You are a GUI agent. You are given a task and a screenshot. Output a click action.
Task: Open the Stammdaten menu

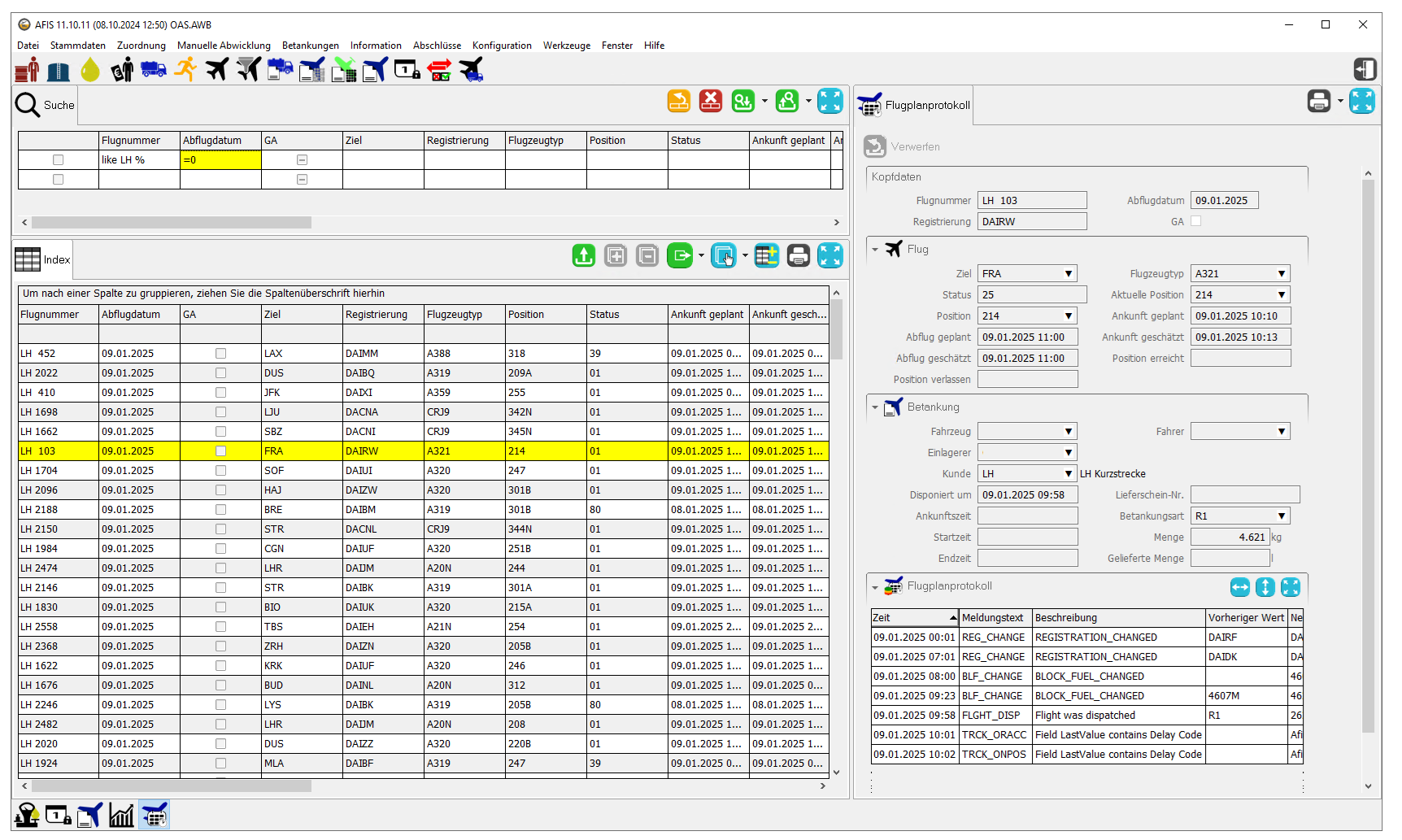(78, 46)
